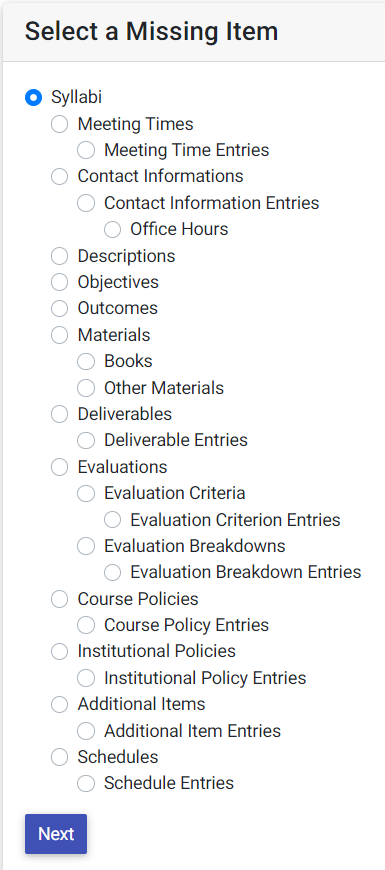Select Institutional Policy Entries

point(86,678)
